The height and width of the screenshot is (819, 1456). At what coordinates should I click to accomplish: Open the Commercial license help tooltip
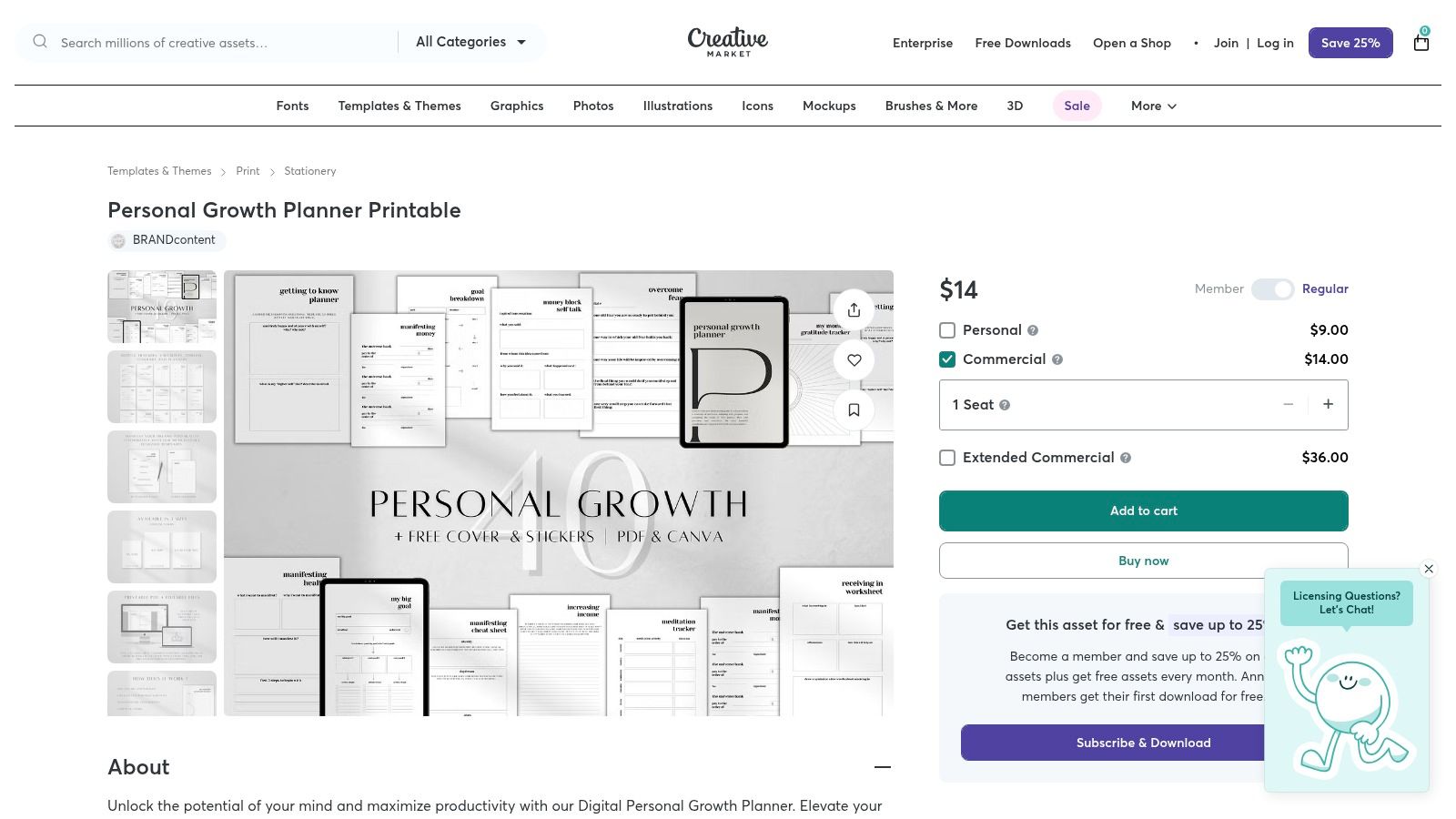(x=1057, y=359)
